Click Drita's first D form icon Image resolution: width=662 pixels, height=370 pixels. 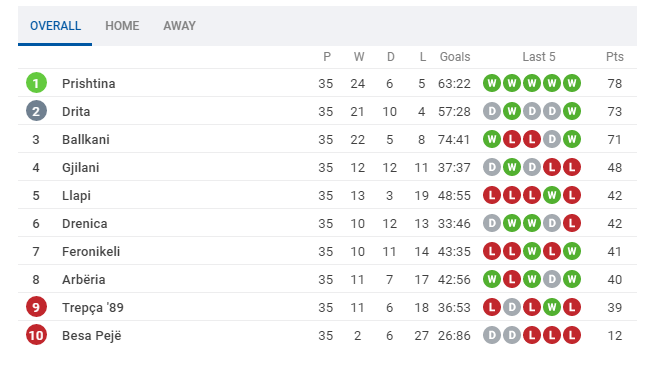pyautogui.click(x=492, y=111)
